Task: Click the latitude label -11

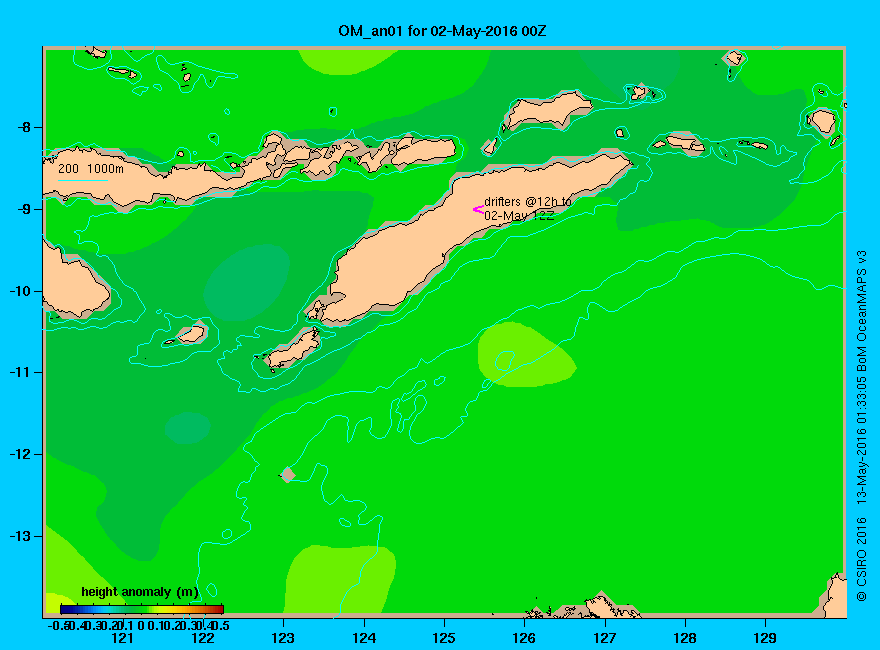Action: click(20, 373)
